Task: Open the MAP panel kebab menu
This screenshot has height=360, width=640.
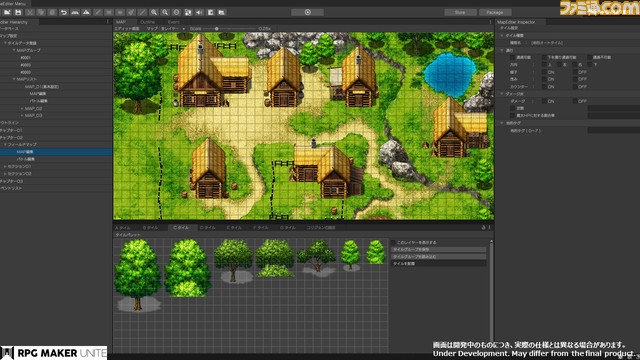Action: point(490,22)
